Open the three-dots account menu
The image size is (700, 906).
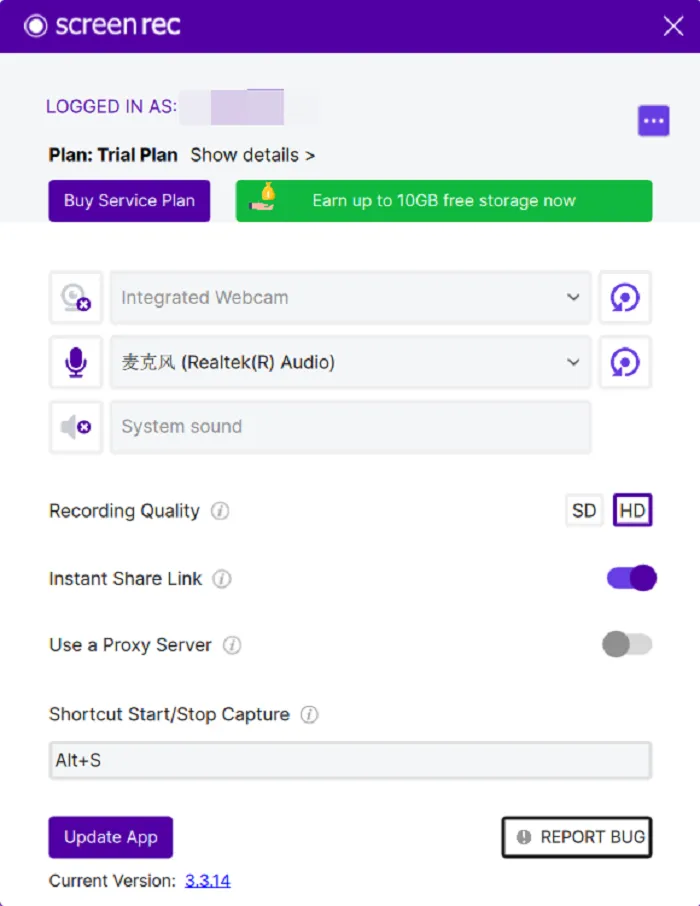pos(653,121)
